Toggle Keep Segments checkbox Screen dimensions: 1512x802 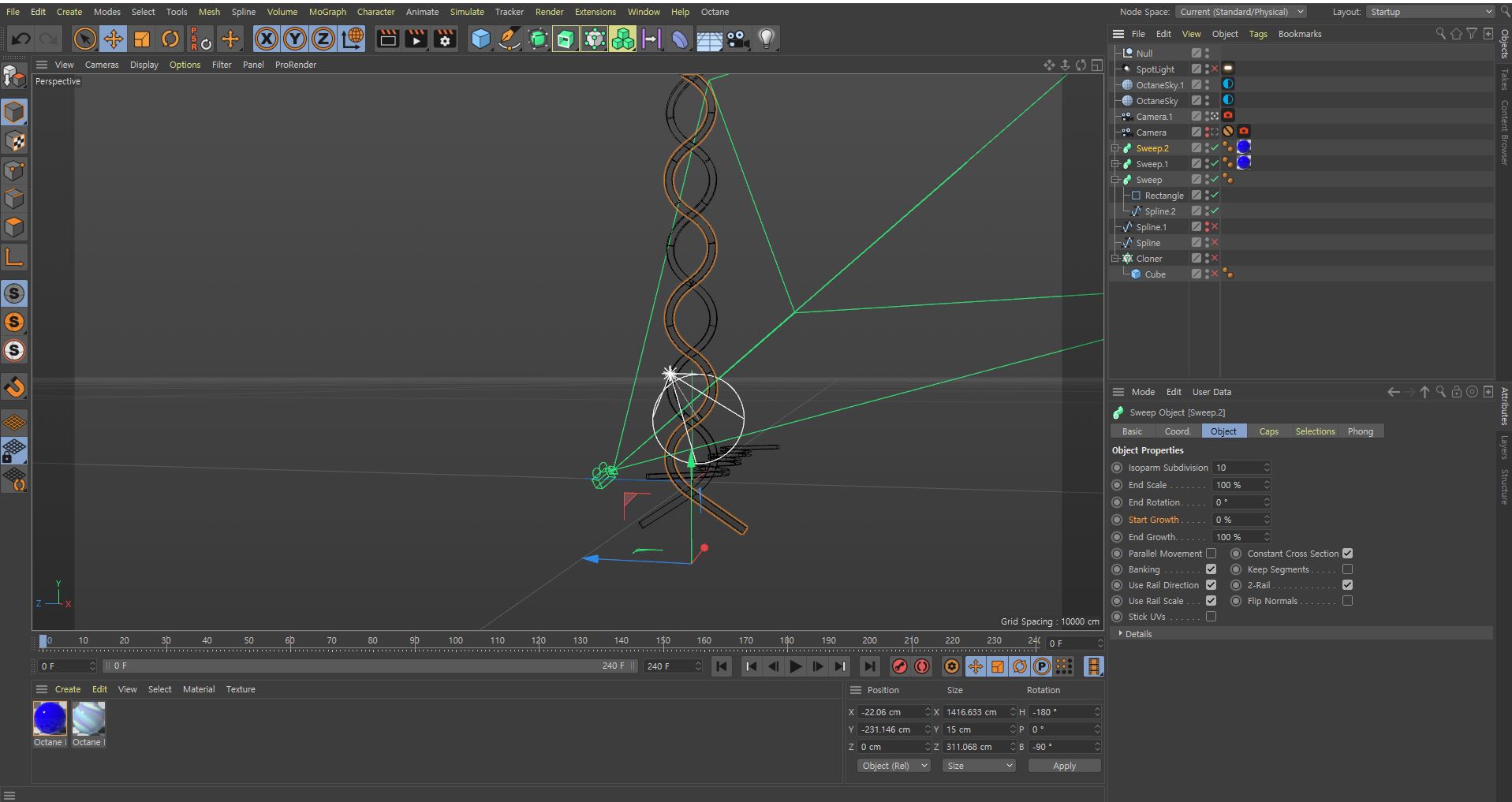pos(1347,569)
